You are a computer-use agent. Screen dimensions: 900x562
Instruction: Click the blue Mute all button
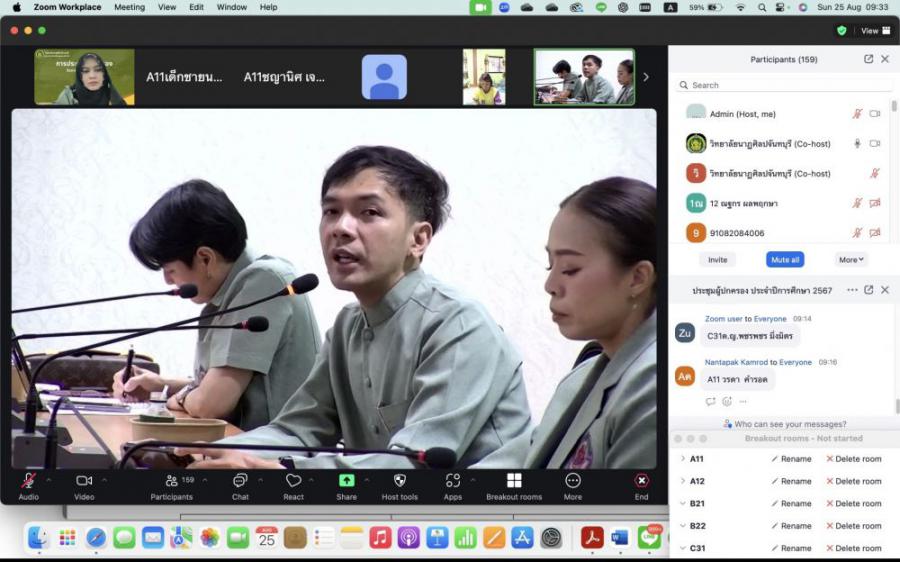[x=785, y=259]
